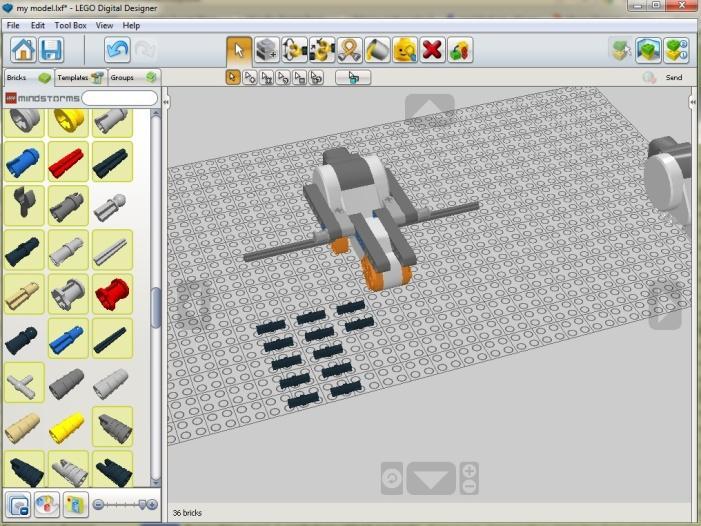
Task: Enable color and shape selection mode
Action: (x=317, y=77)
